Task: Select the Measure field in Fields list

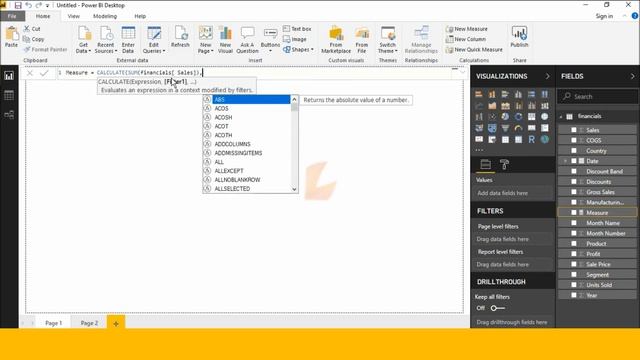Action: (x=597, y=213)
